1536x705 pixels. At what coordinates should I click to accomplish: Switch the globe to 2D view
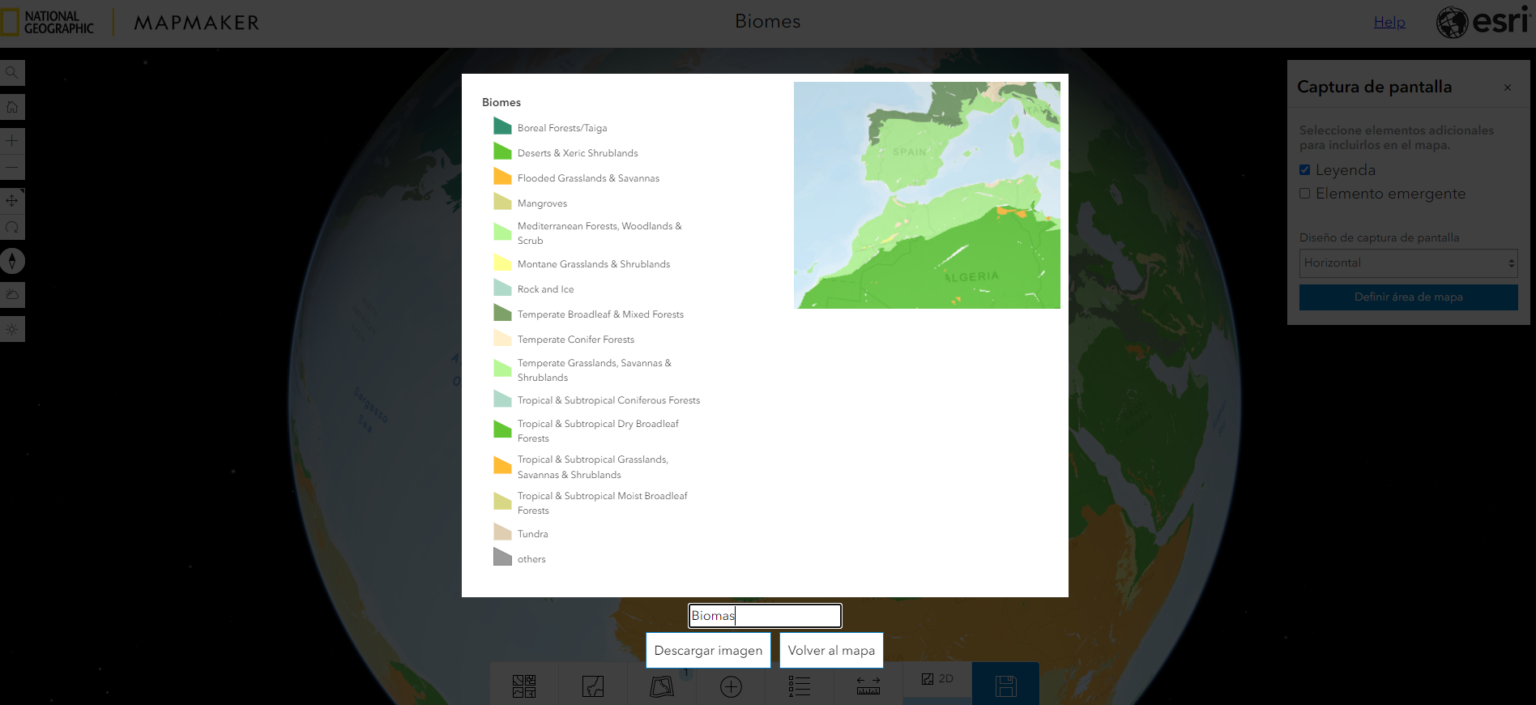936,678
